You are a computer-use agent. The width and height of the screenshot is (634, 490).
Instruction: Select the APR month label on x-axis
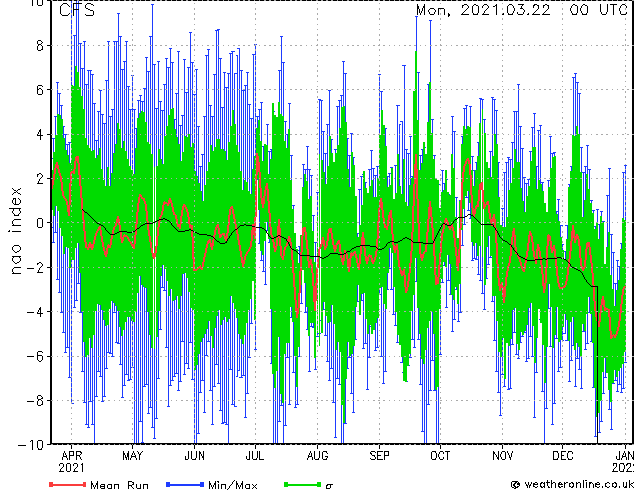(72, 456)
